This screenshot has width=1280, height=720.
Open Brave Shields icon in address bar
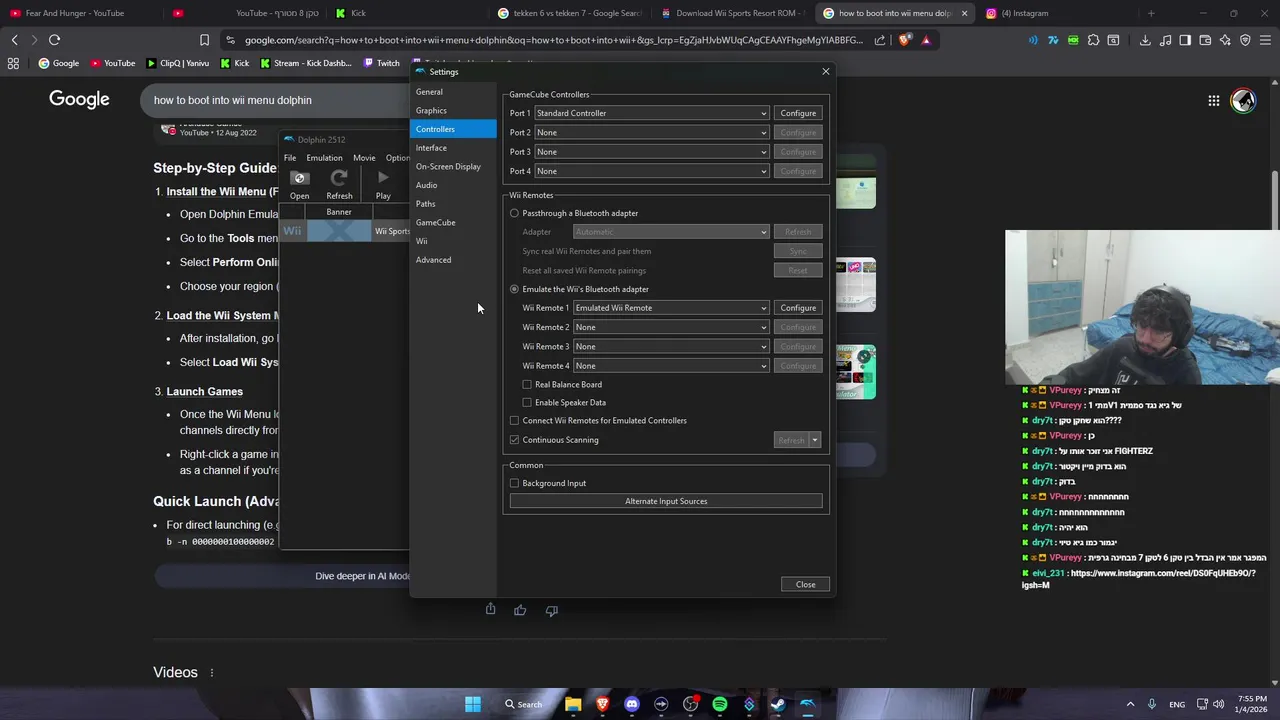(905, 40)
